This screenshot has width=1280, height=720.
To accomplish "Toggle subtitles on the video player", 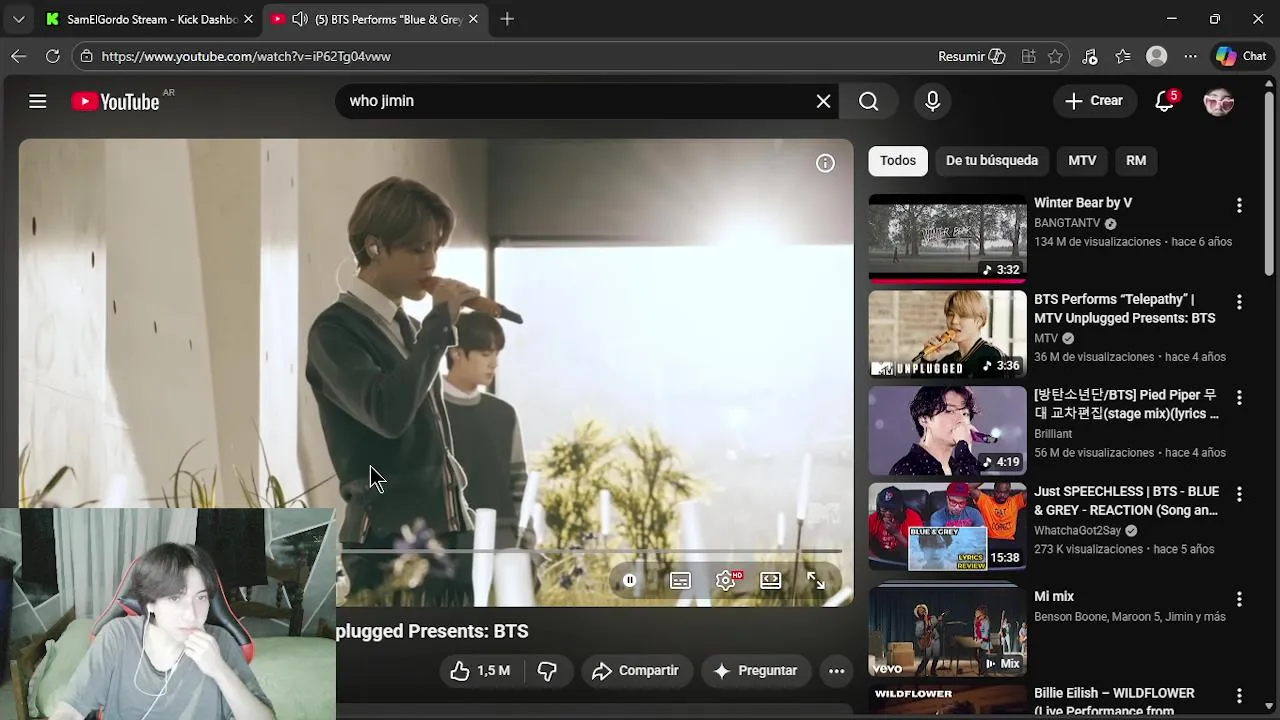I will (x=680, y=580).
